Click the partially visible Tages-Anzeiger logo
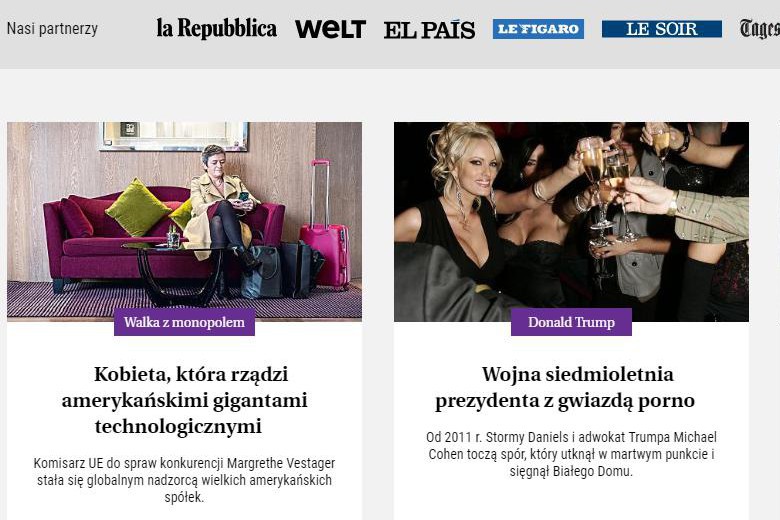The width and height of the screenshot is (780, 520). [760, 29]
